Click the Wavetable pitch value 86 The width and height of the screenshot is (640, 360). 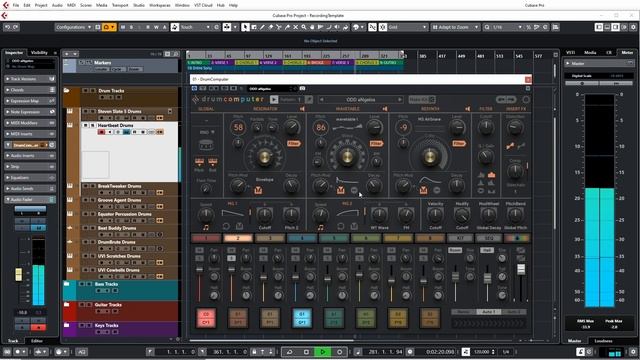tap(321, 127)
